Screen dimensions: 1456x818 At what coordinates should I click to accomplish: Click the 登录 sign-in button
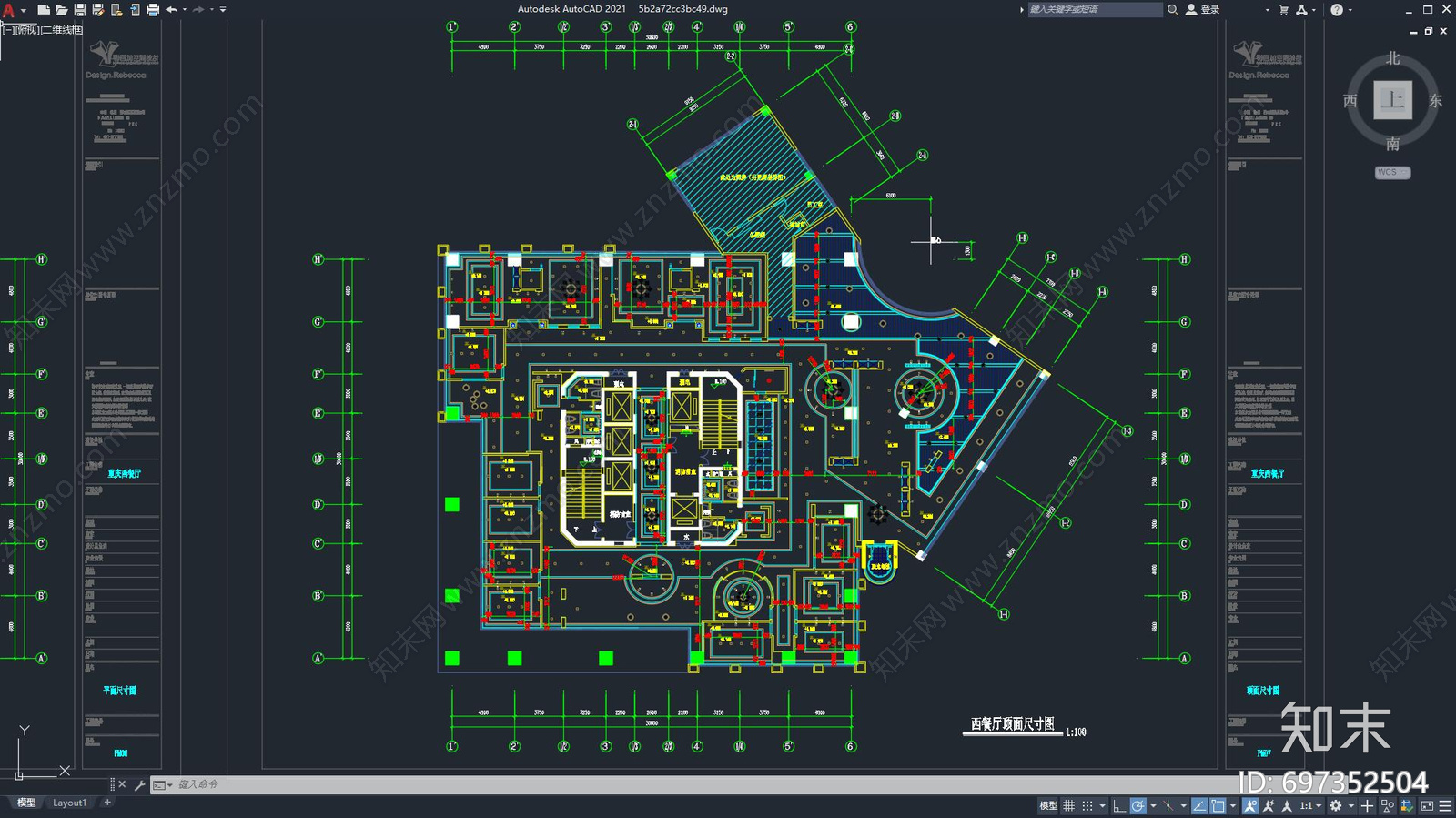pos(1202,10)
